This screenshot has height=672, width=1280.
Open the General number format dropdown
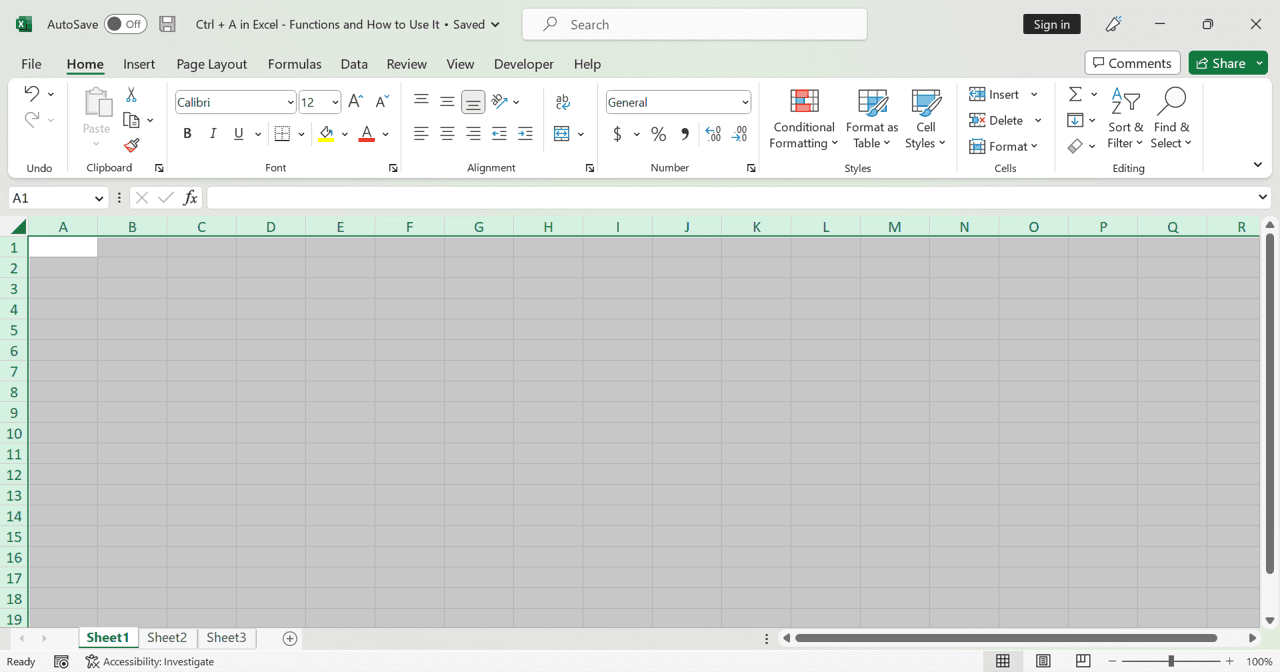pyautogui.click(x=745, y=102)
